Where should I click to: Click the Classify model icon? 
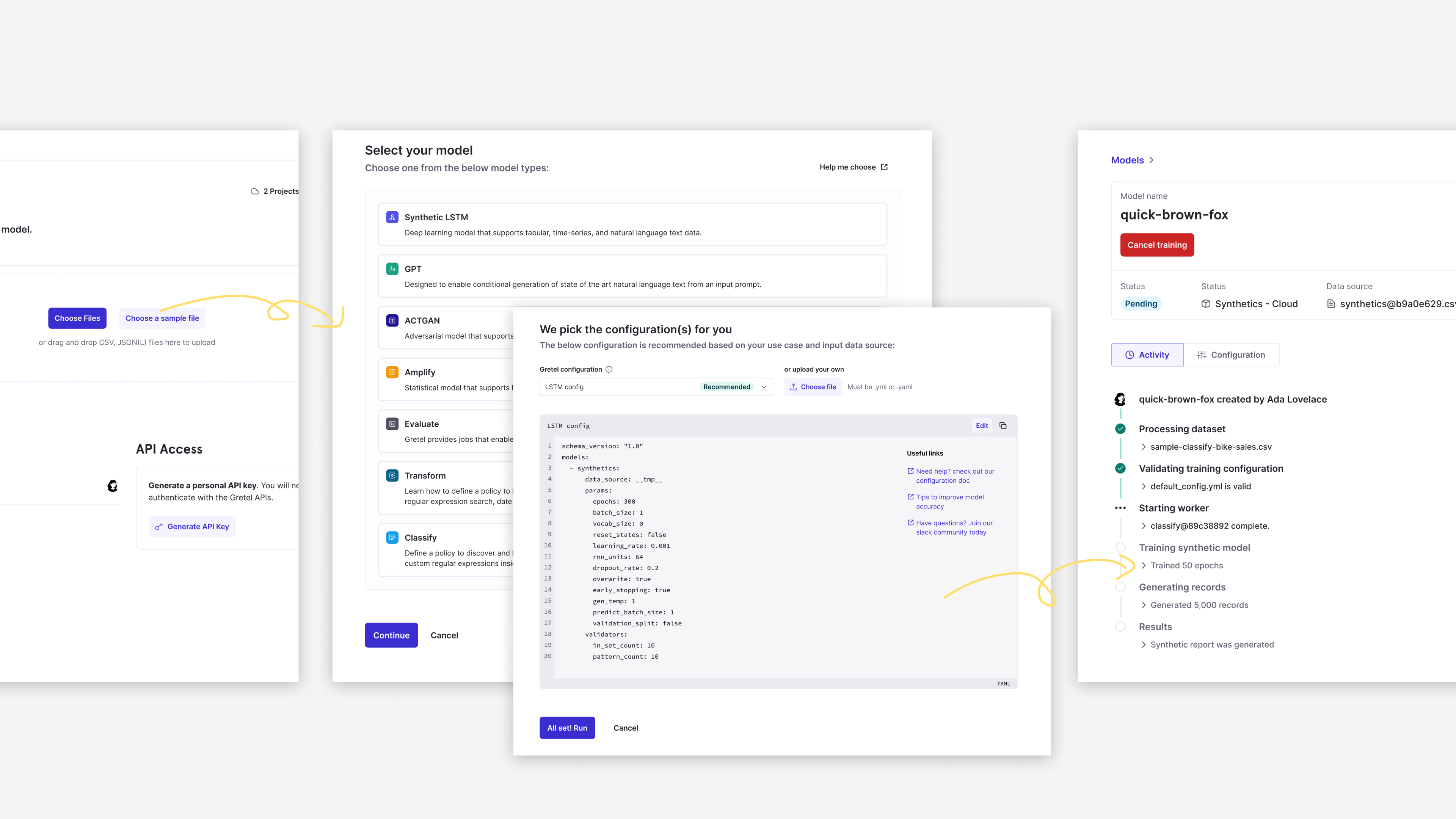pyautogui.click(x=392, y=538)
